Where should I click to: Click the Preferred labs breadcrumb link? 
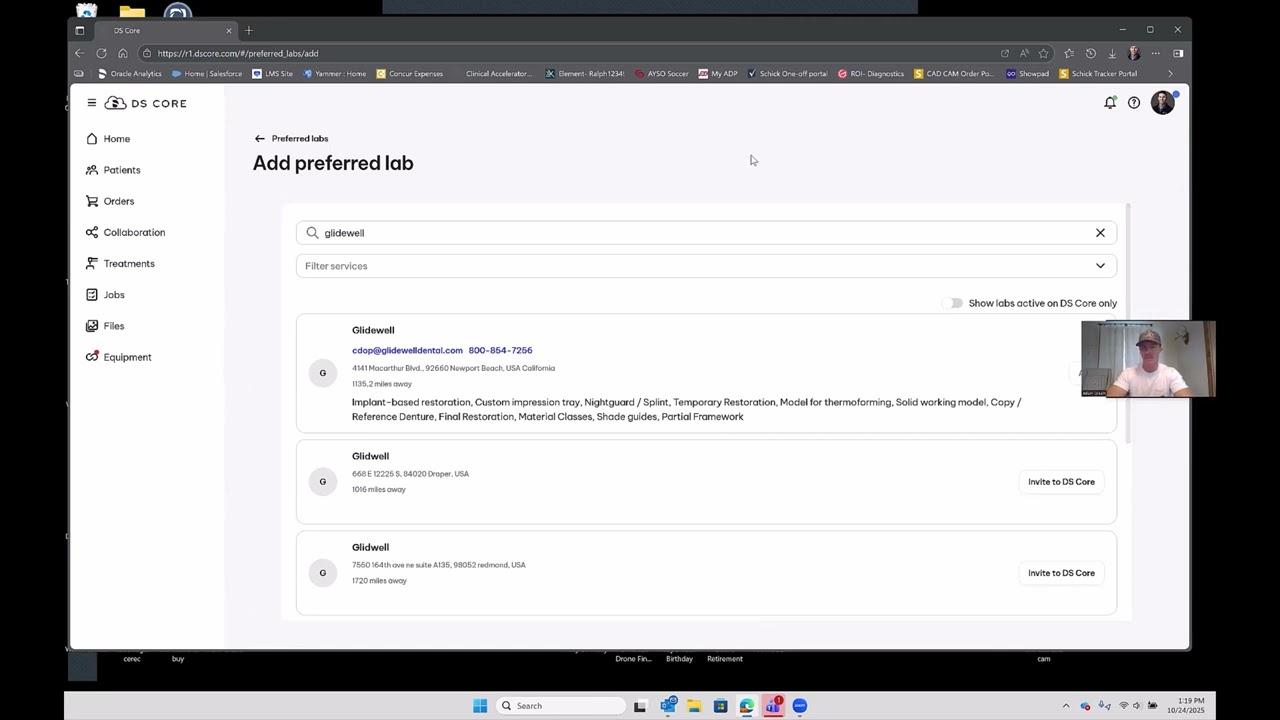tap(300, 139)
